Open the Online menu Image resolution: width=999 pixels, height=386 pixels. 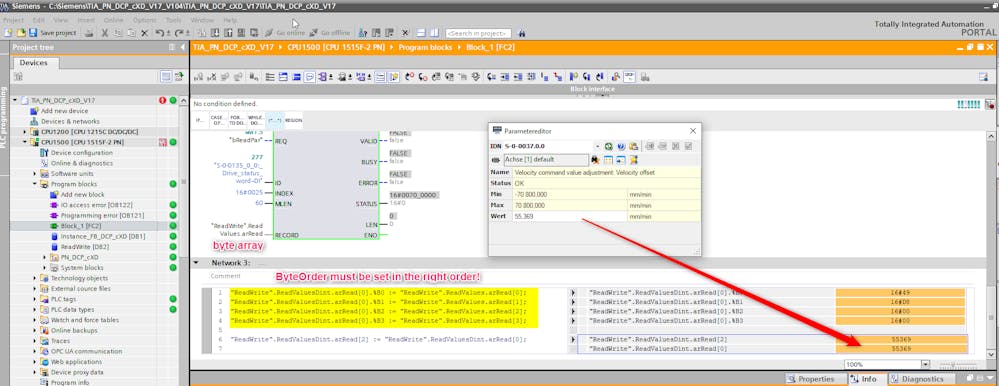[113, 20]
